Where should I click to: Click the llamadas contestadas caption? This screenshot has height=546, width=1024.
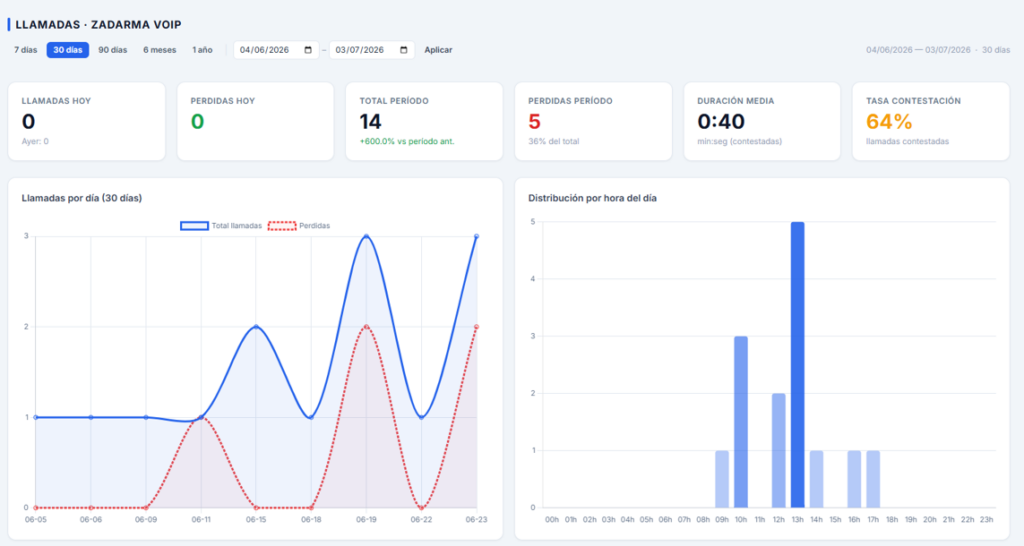click(907, 141)
